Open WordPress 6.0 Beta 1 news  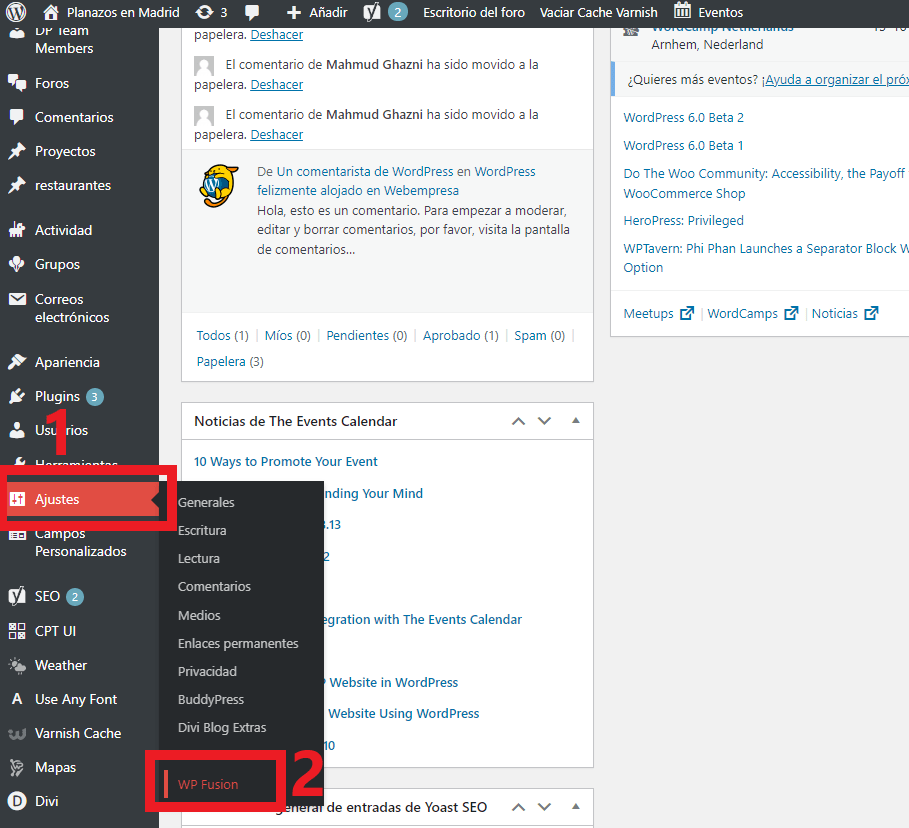click(x=683, y=145)
